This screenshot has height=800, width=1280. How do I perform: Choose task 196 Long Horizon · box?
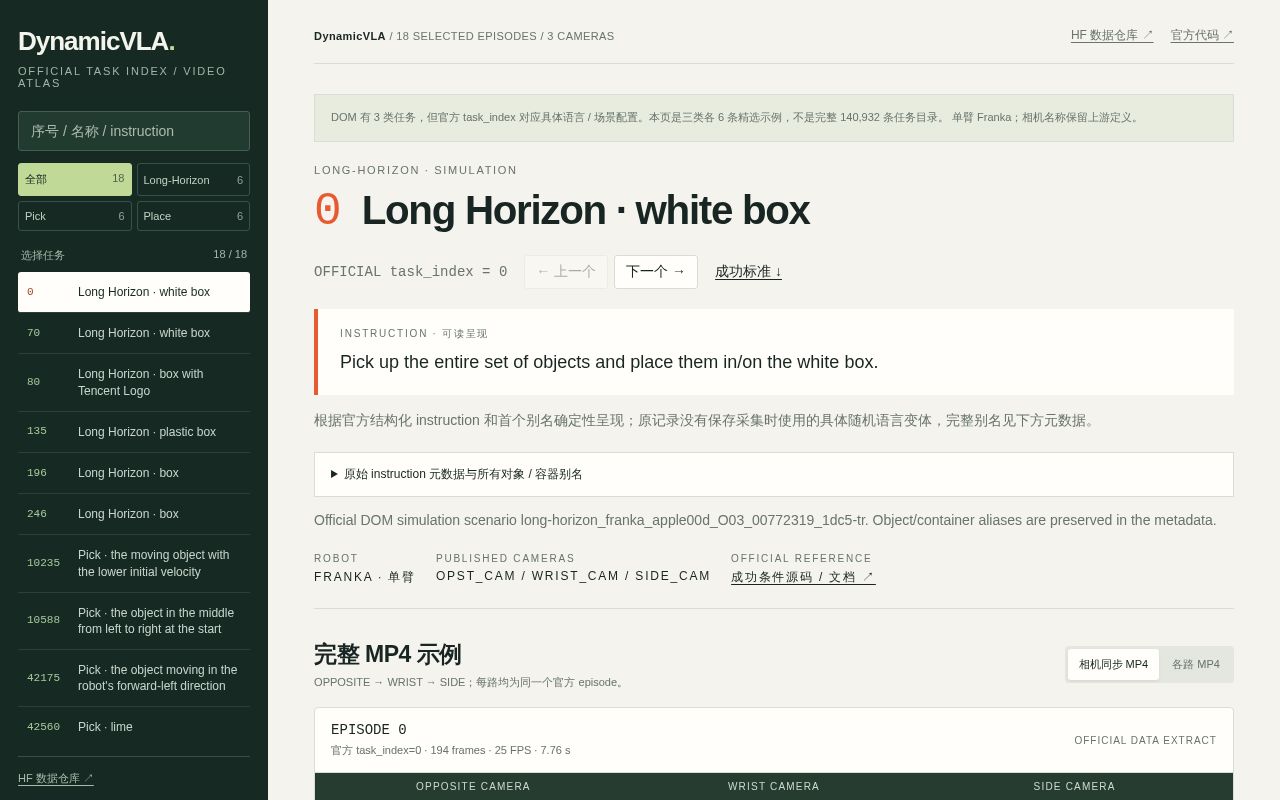point(134,473)
